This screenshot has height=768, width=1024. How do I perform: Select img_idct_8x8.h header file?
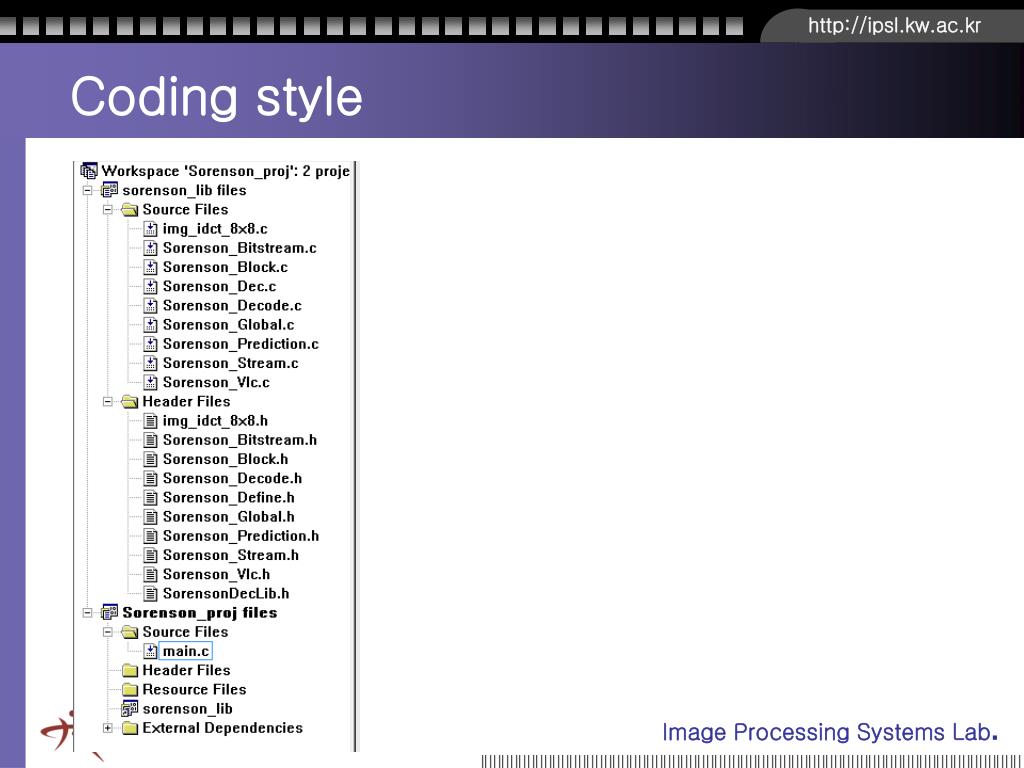pyautogui.click(x=216, y=421)
